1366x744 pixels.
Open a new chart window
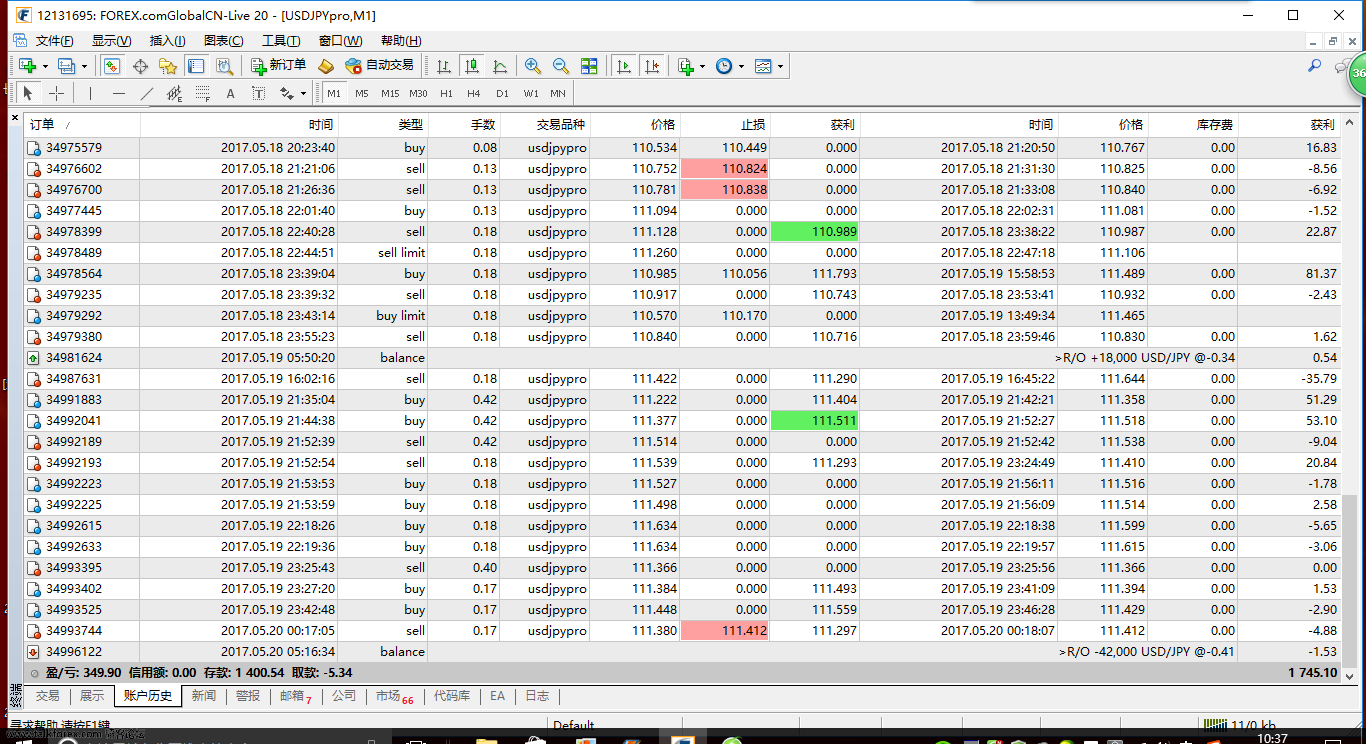(x=27, y=66)
